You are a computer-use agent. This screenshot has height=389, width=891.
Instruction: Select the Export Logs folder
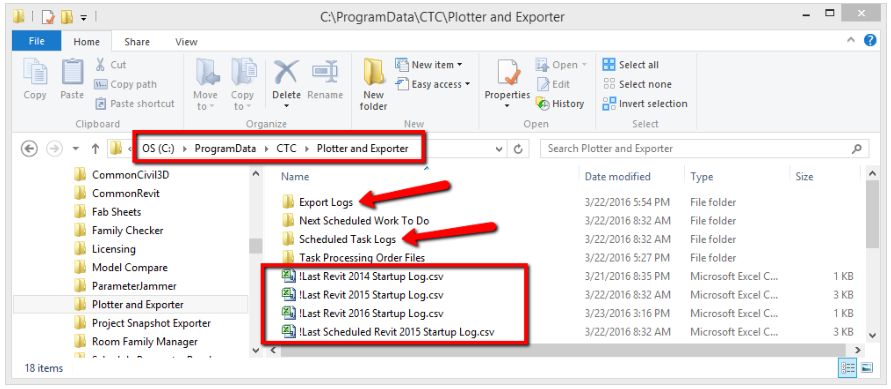pyautogui.click(x=326, y=202)
